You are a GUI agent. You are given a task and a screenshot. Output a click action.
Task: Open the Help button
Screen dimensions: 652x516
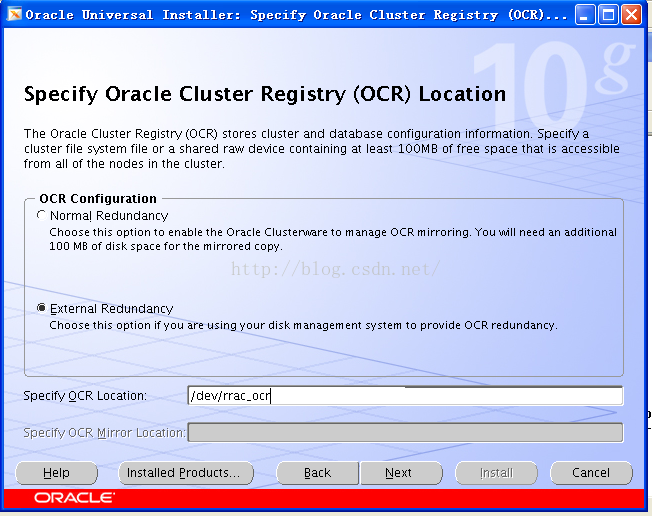[57, 473]
